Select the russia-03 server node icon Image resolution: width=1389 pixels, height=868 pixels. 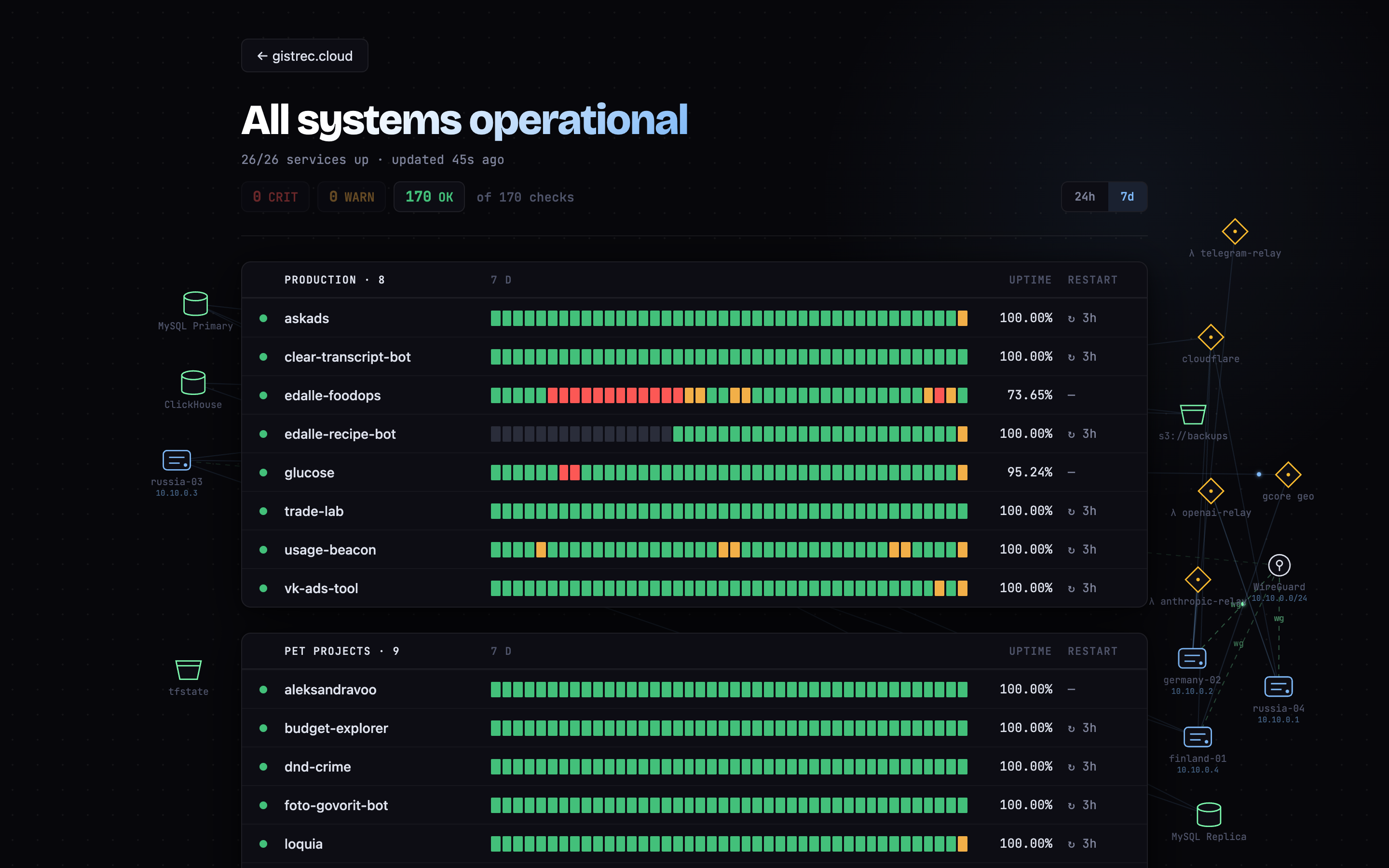177,460
